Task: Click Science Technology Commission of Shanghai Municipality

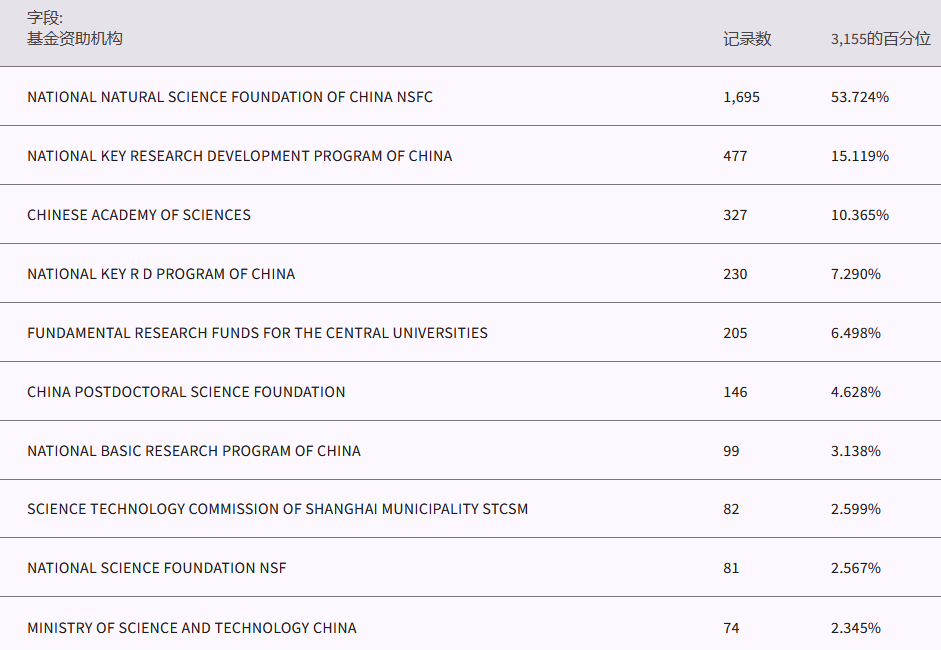Action: click(x=277, y=509)
